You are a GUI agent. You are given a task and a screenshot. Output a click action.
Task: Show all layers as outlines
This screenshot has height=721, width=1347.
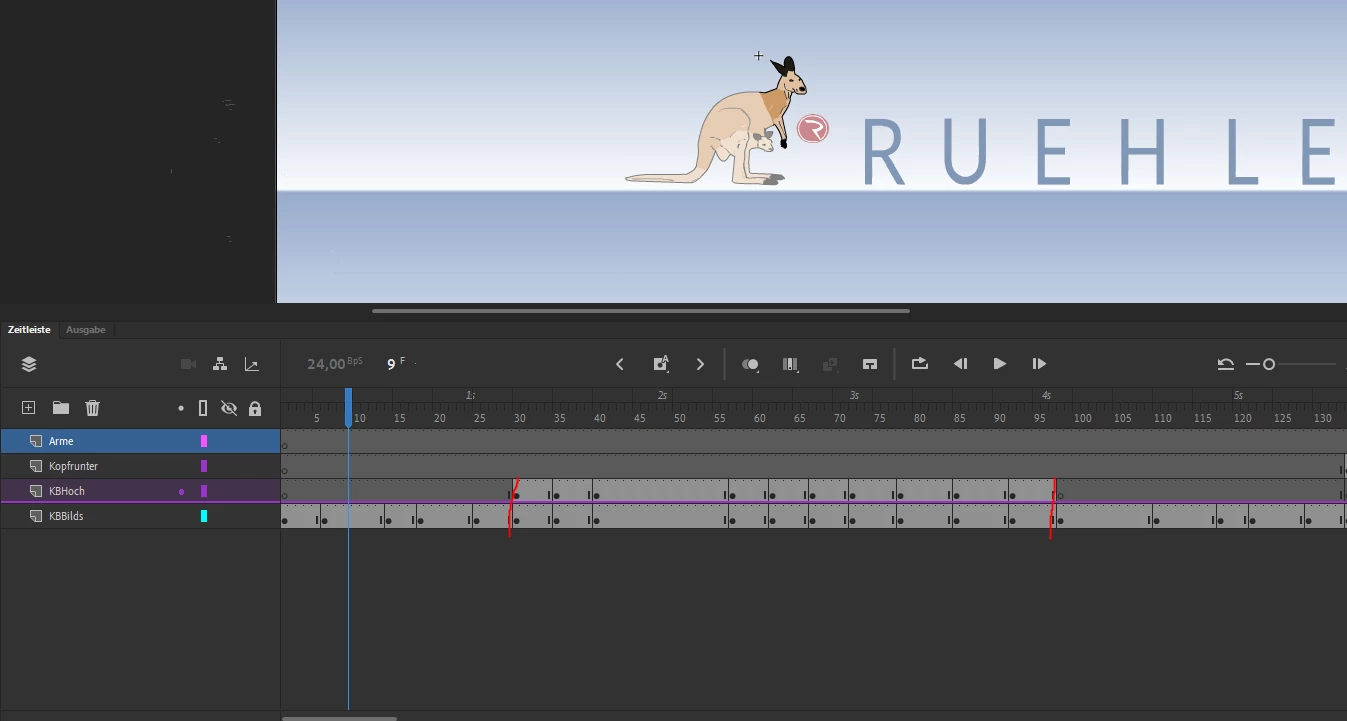point(203,408)
